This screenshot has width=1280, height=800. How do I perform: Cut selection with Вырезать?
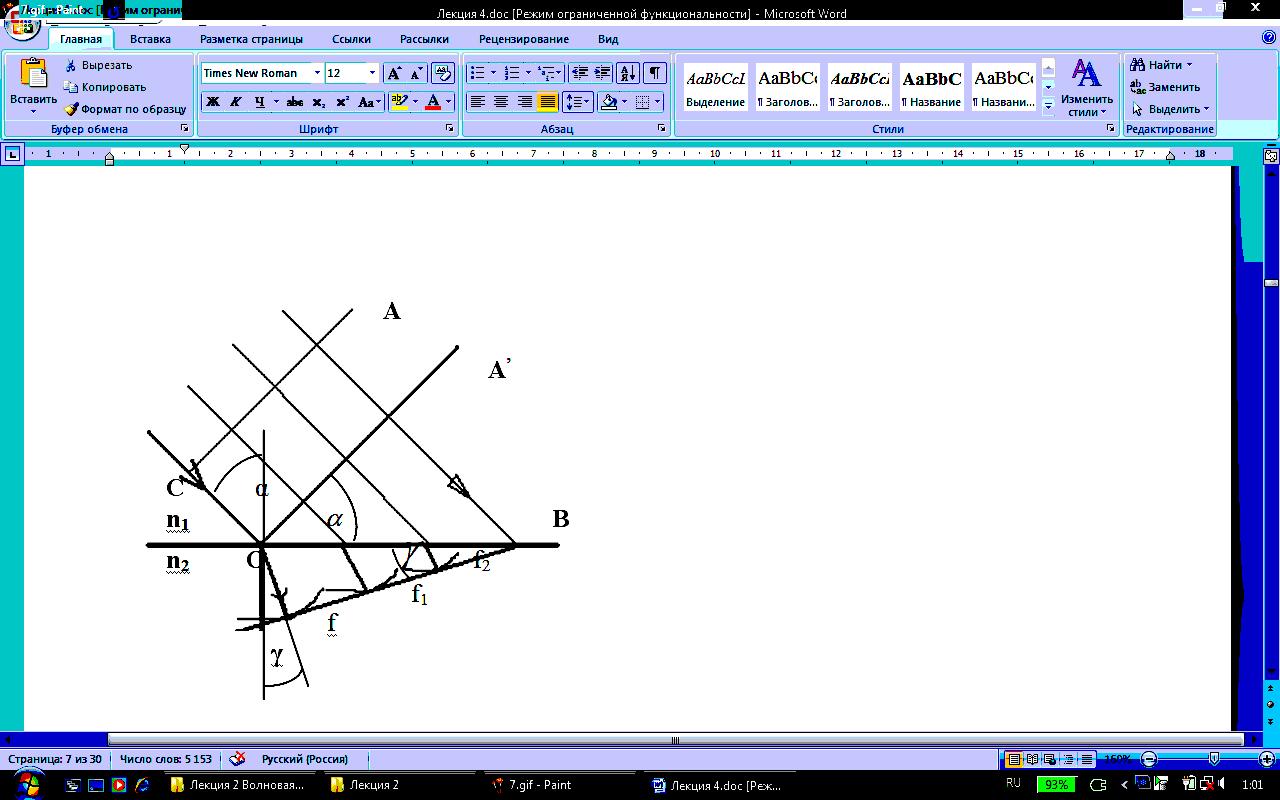97,65
